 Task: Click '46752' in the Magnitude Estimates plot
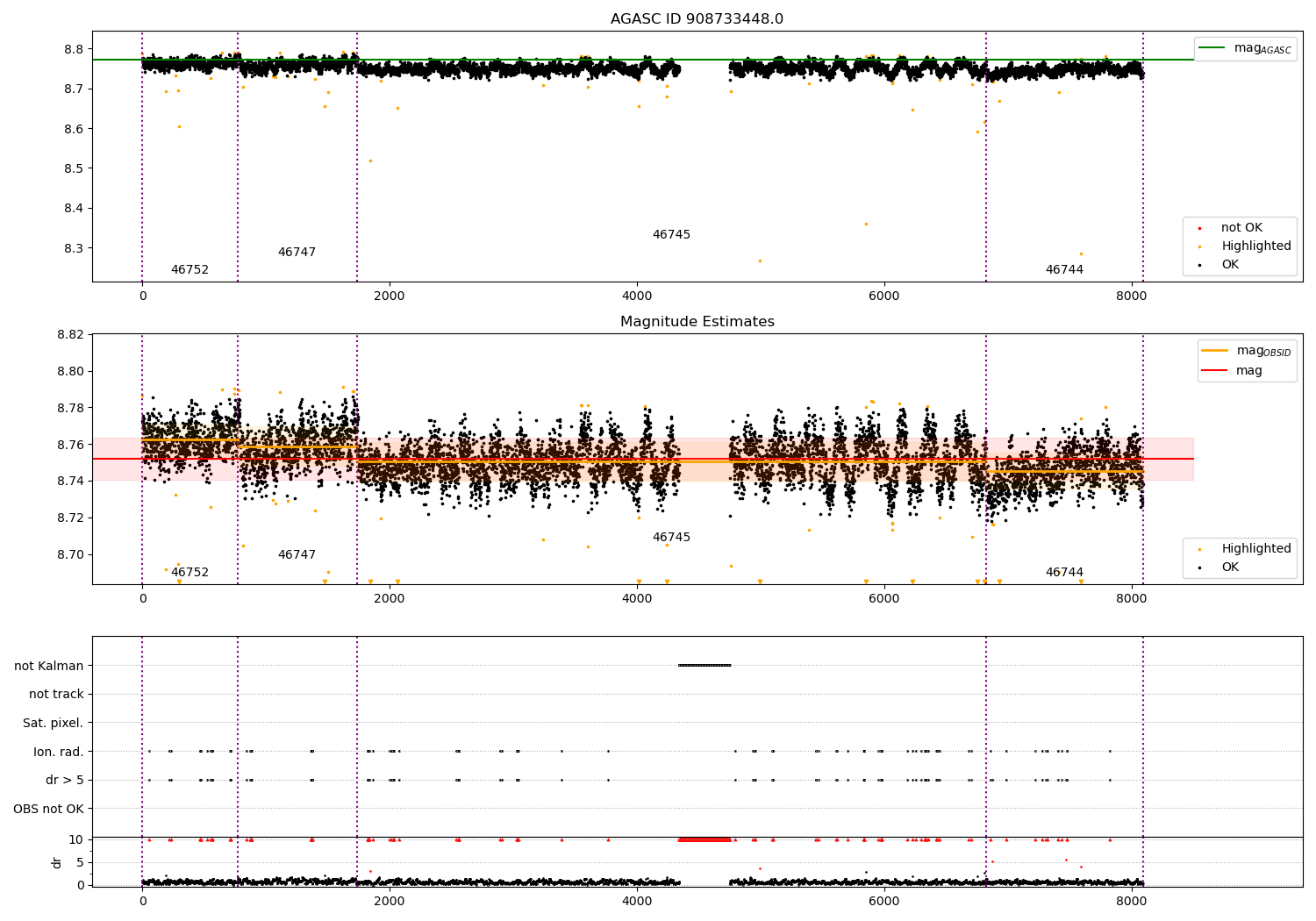[190, 573]
